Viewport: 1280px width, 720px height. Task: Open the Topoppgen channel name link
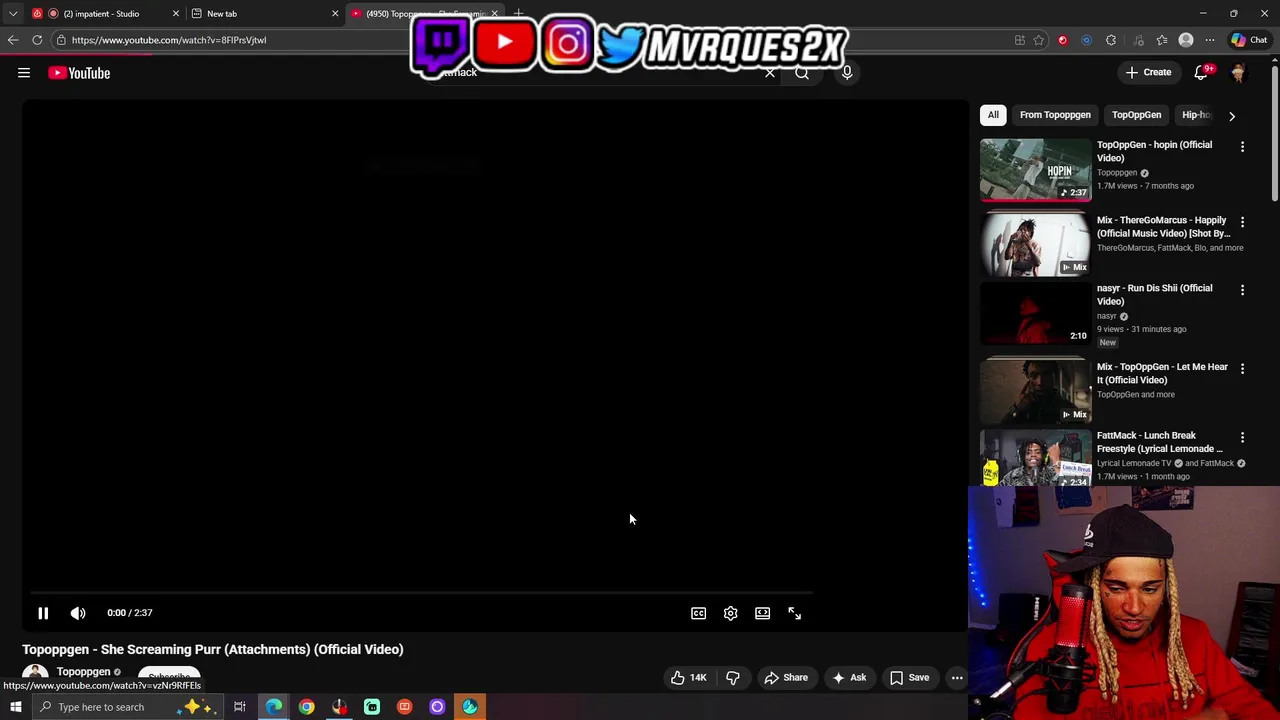click(x=83, y=672)
